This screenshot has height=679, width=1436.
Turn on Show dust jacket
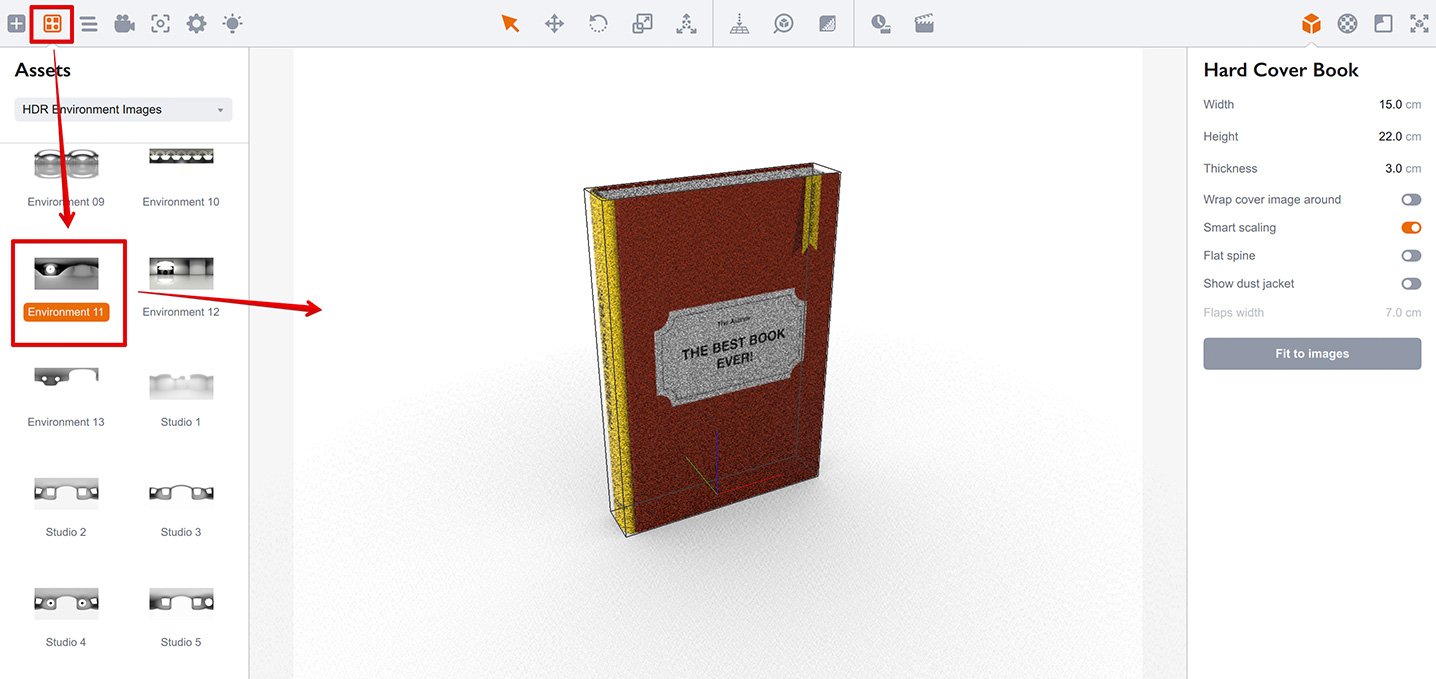point(1411,283)
